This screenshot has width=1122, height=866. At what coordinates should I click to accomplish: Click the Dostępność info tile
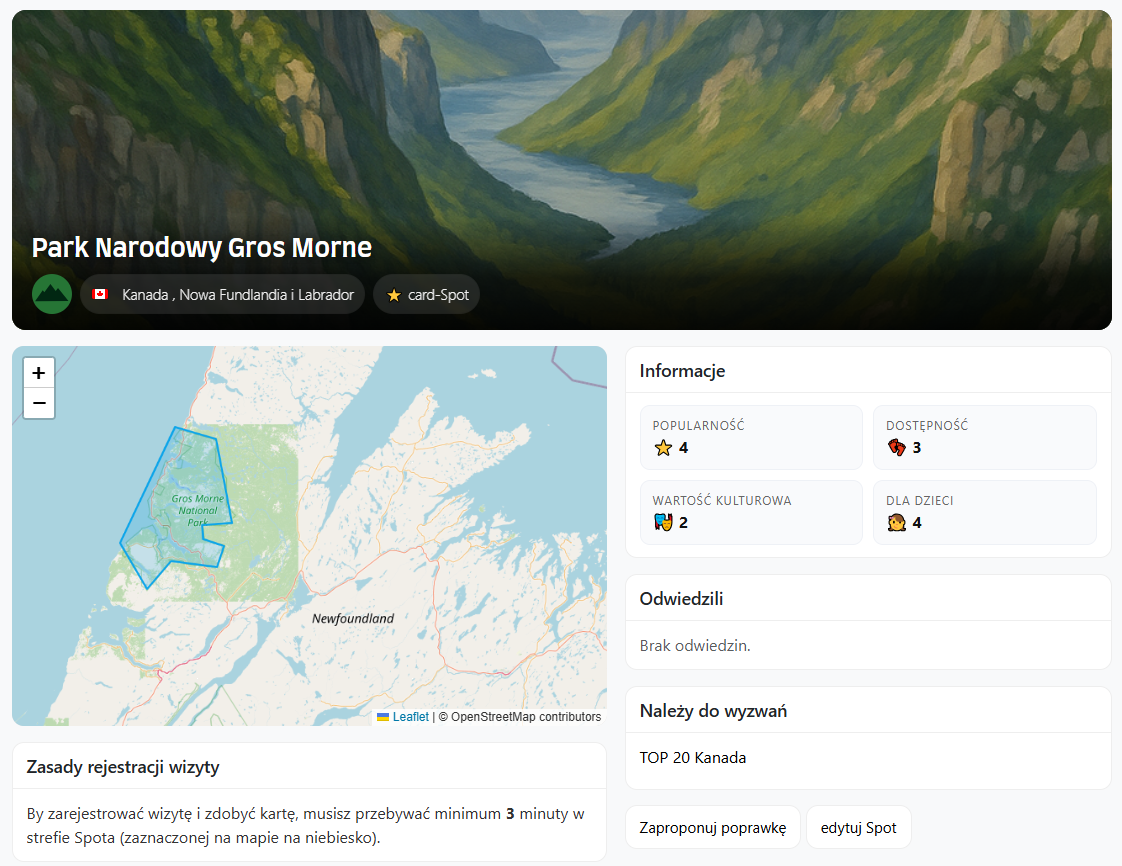click(x=984, y=437)
